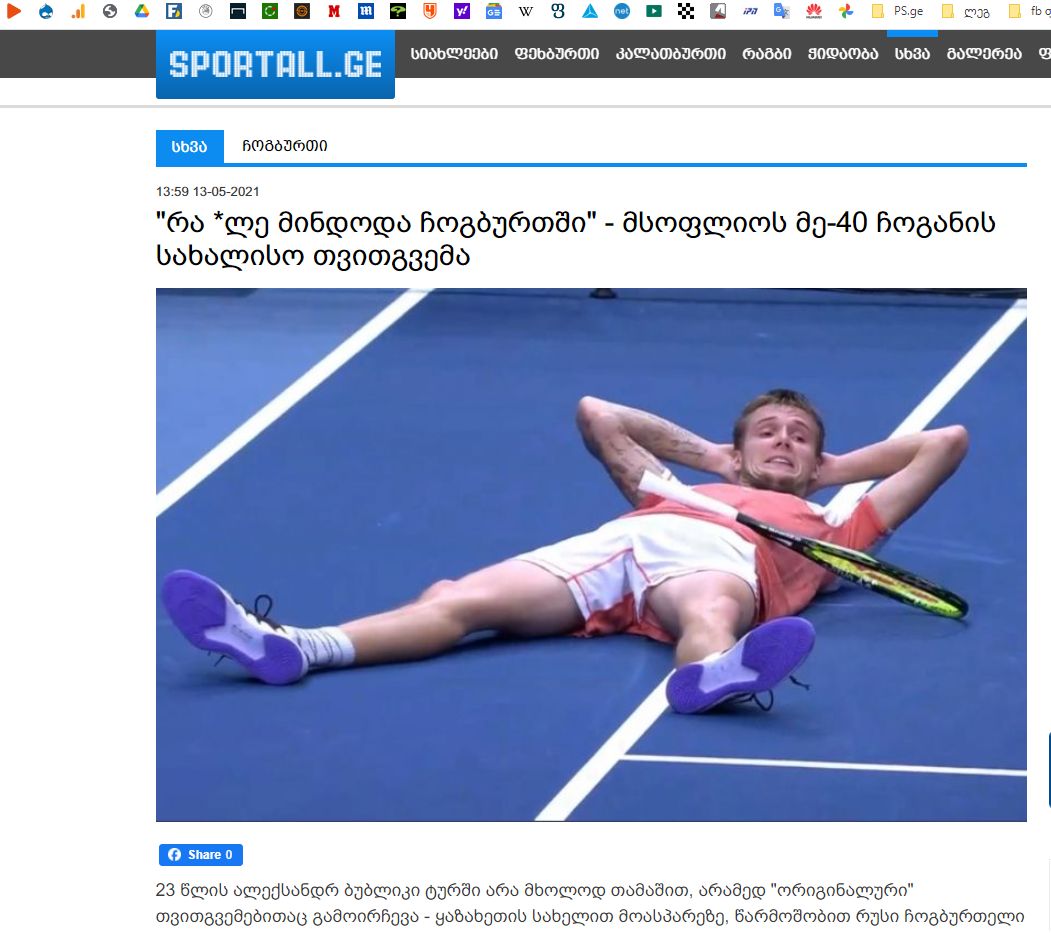Open the Huawei bookmark icon

pos(814,11)
